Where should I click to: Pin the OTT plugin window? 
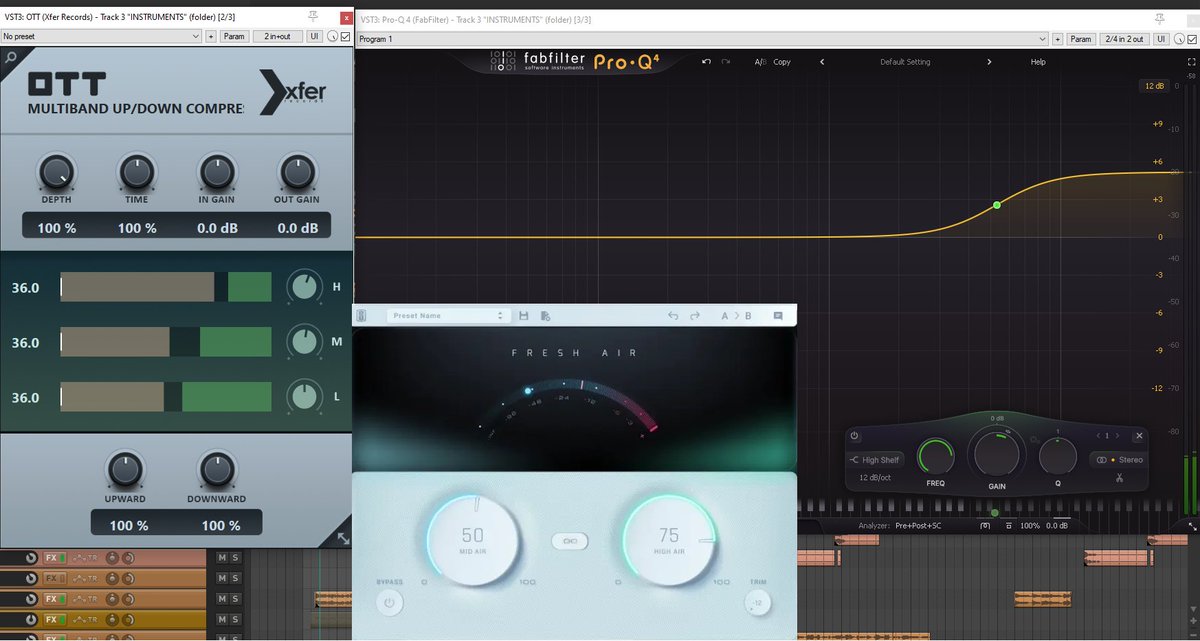(313, 17)
